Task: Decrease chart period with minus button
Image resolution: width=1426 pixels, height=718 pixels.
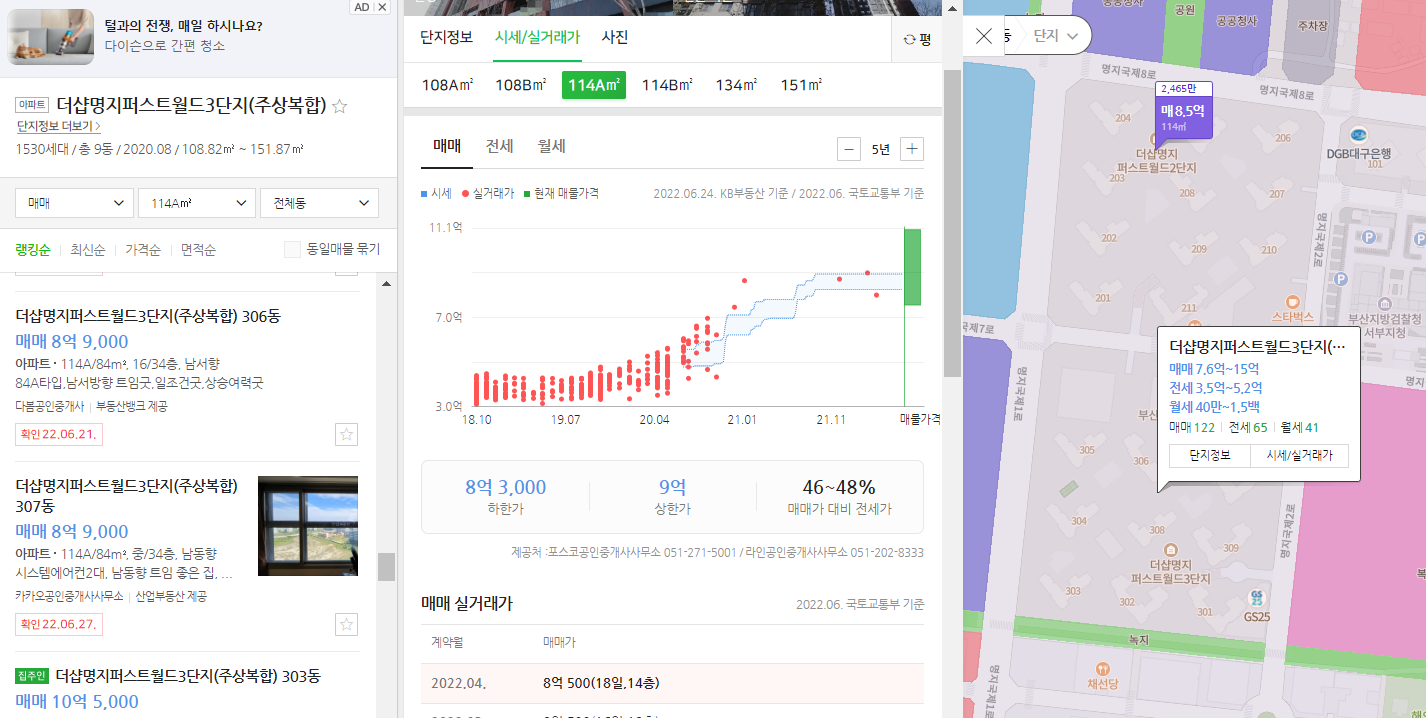Action: (x=849, y=149)
